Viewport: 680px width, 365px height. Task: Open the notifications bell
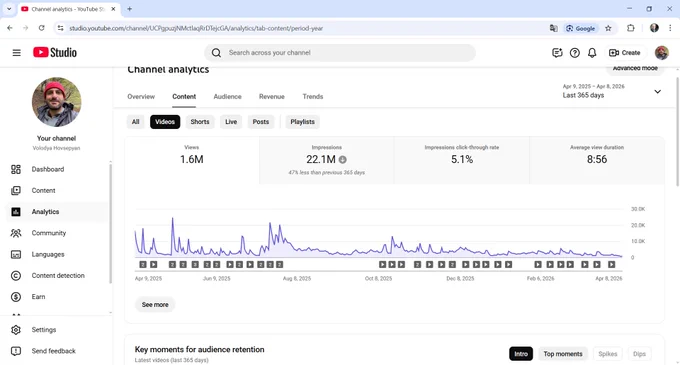(592, 53)
